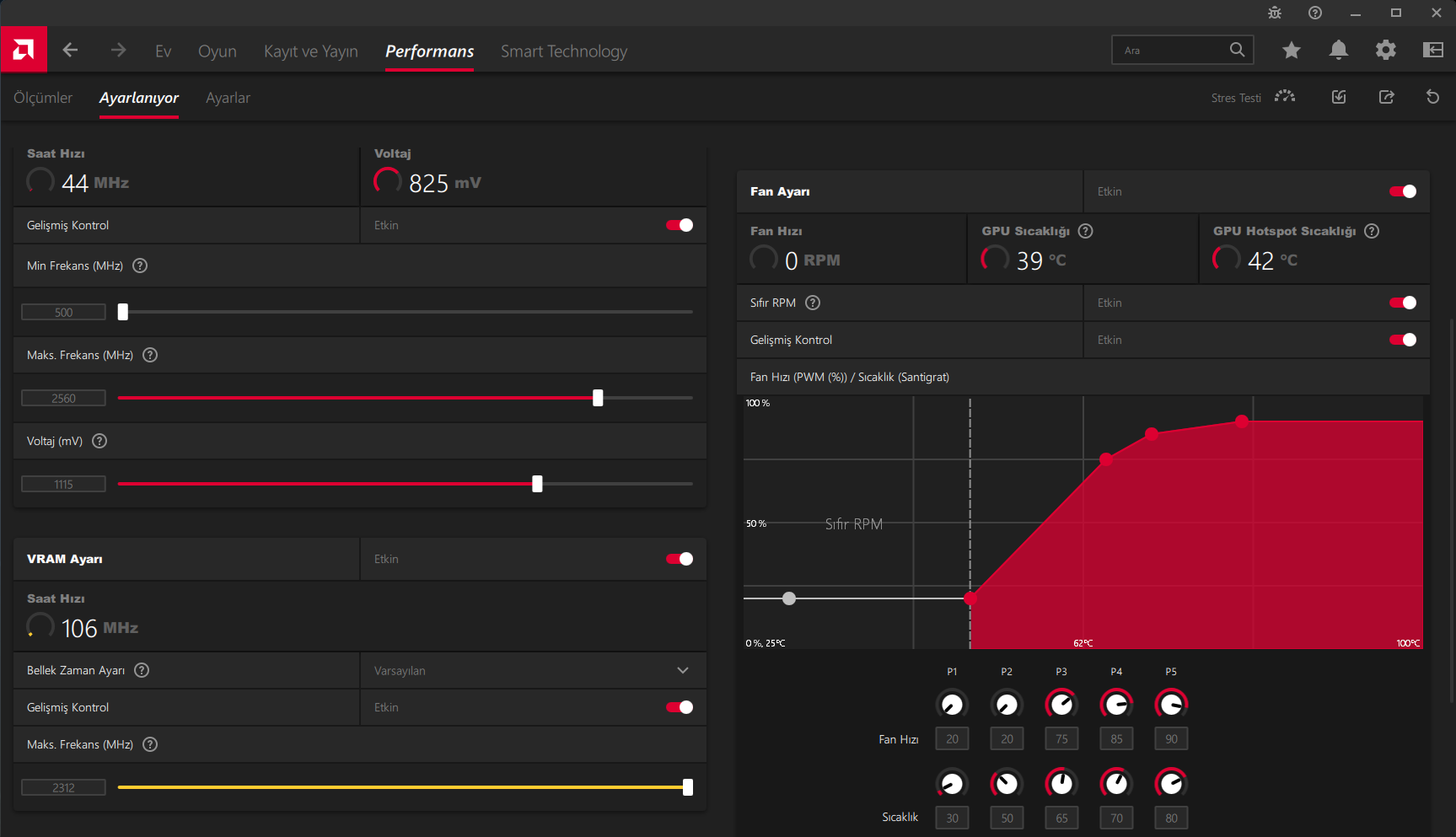This screenshot has width=1456, height=837.
Task: Show help for Sıfır RPM
Action: point(813,303)
